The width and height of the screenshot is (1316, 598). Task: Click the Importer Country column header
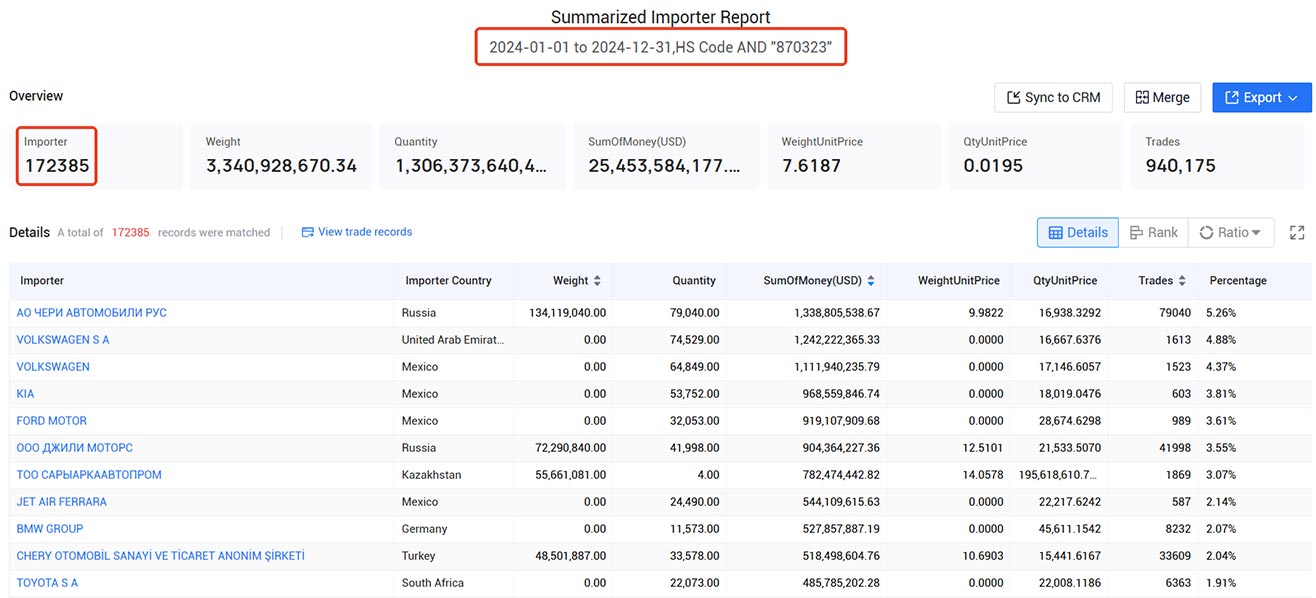tap(448, 281)
